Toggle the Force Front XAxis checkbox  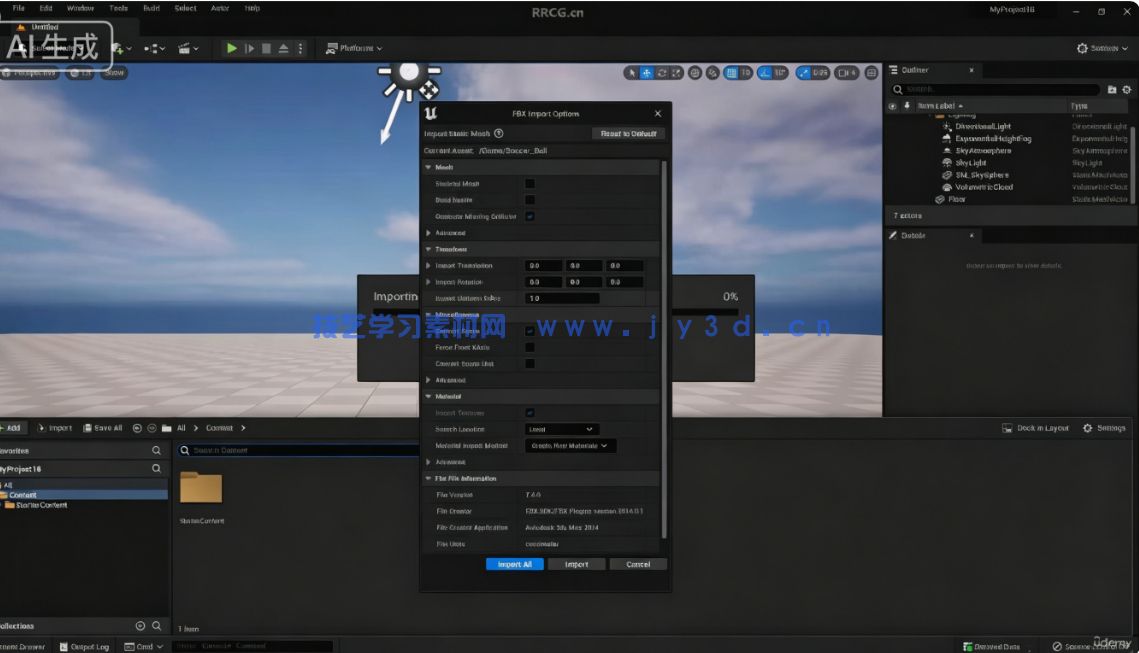point(530,347)
